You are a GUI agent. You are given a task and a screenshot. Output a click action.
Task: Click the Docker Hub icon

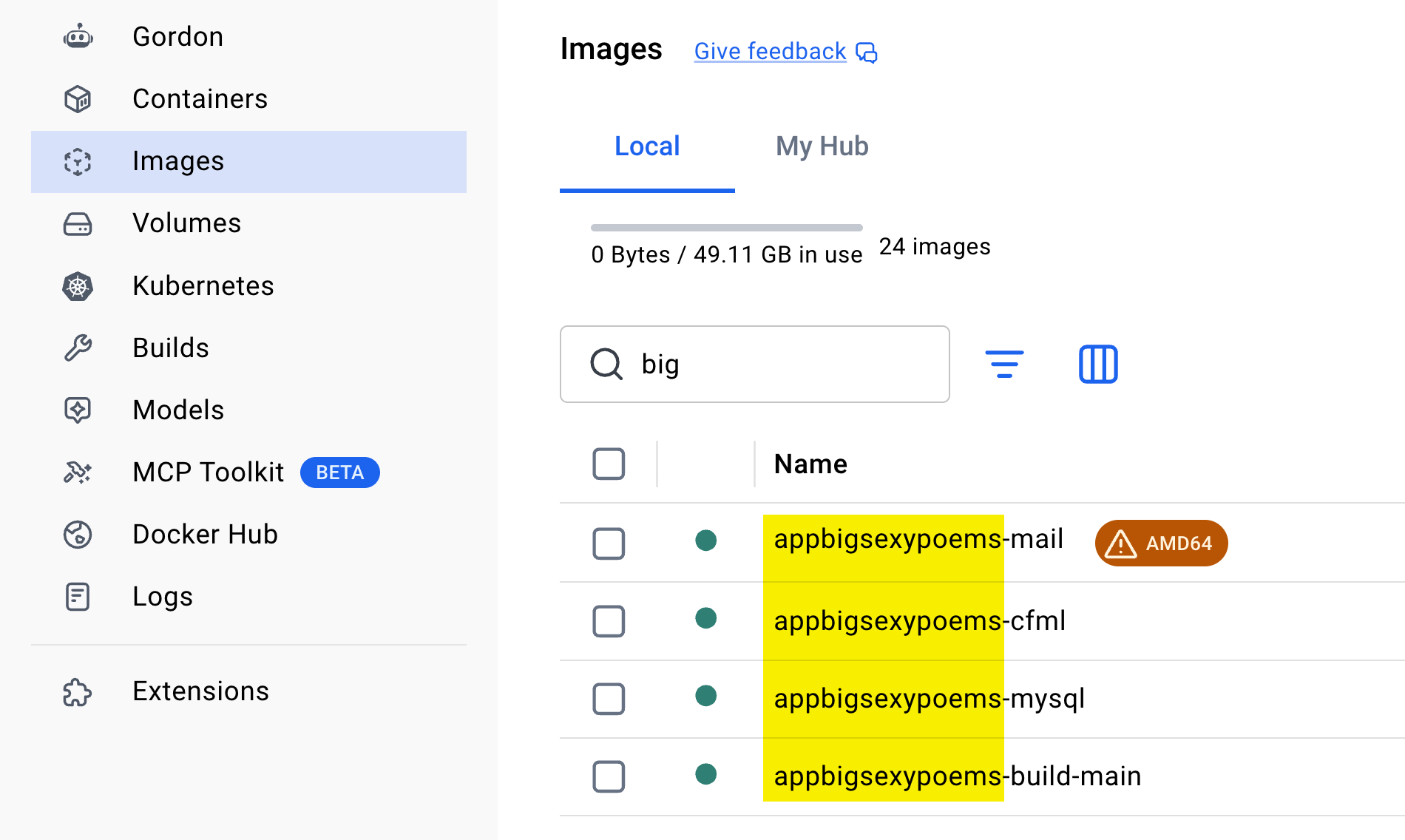tap(78, 534)
